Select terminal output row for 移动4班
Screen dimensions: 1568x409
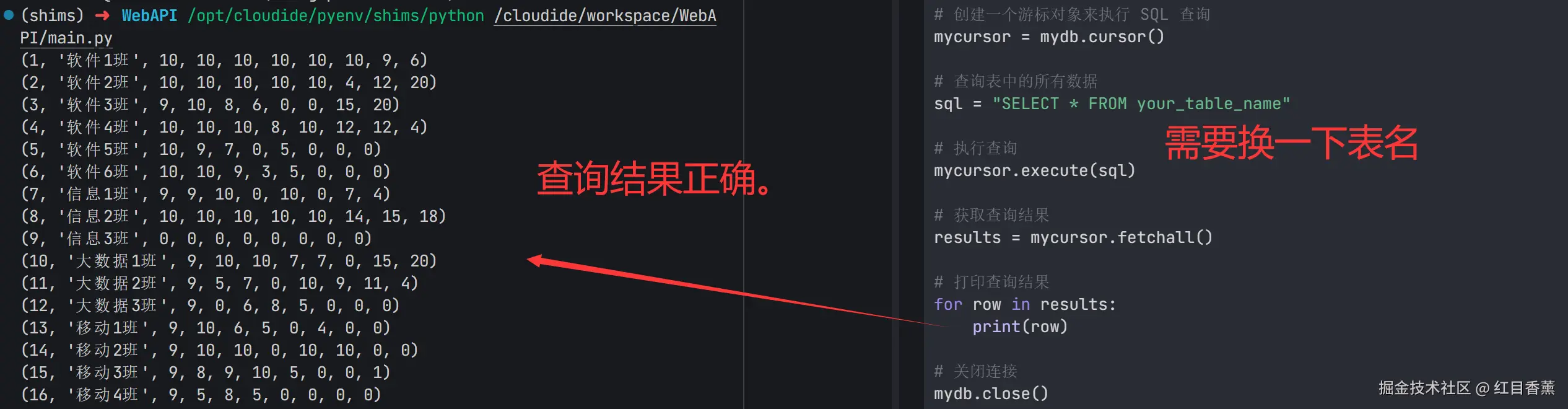coord(201,395)
